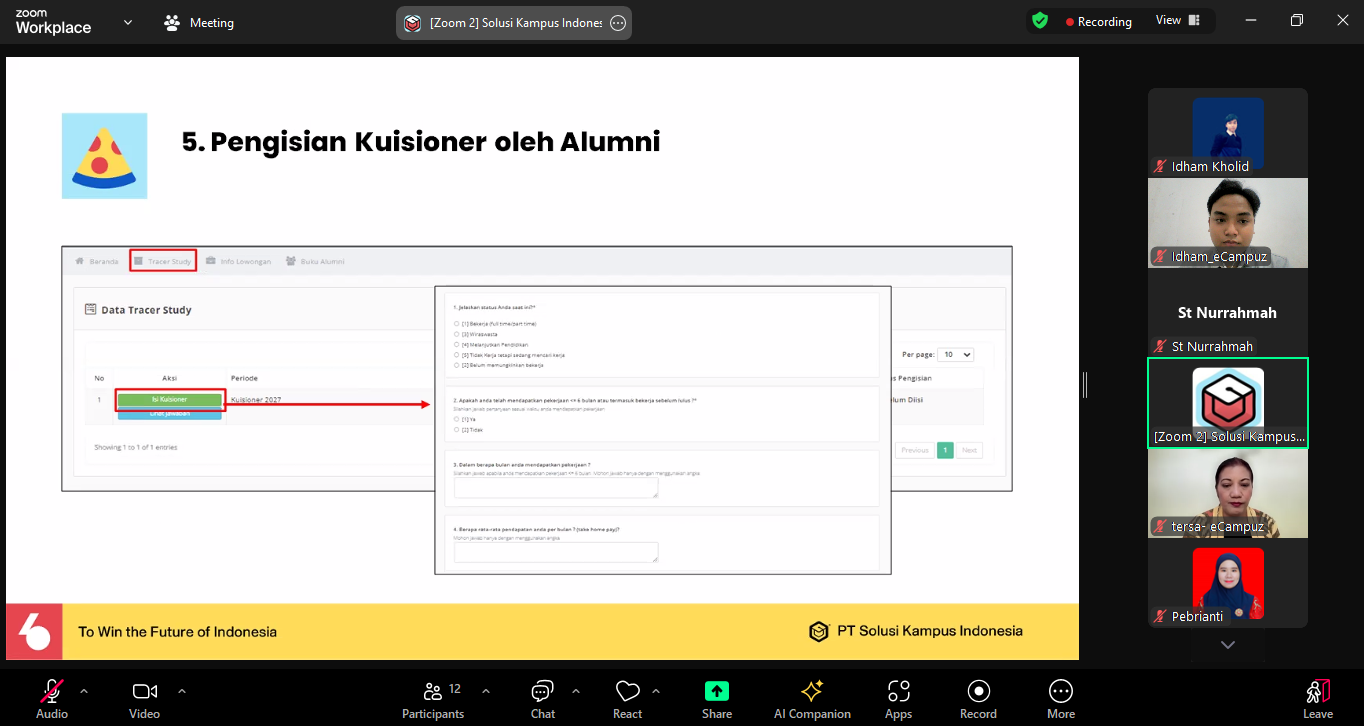
Task: Expand the Zoom Workplace dropdown arrow
Action: (x=128, y=22)
